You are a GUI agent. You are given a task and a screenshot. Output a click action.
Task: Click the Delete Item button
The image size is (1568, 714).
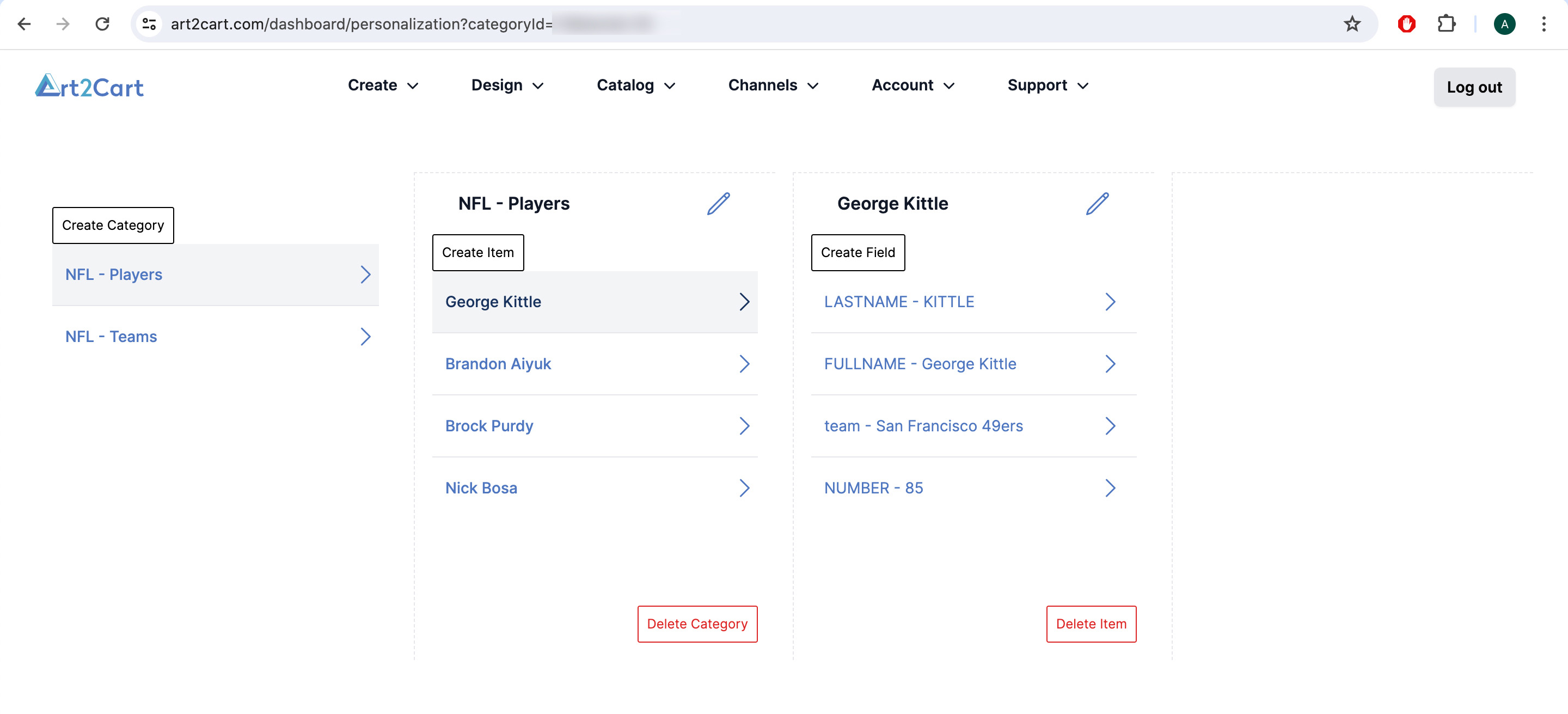1091,624
